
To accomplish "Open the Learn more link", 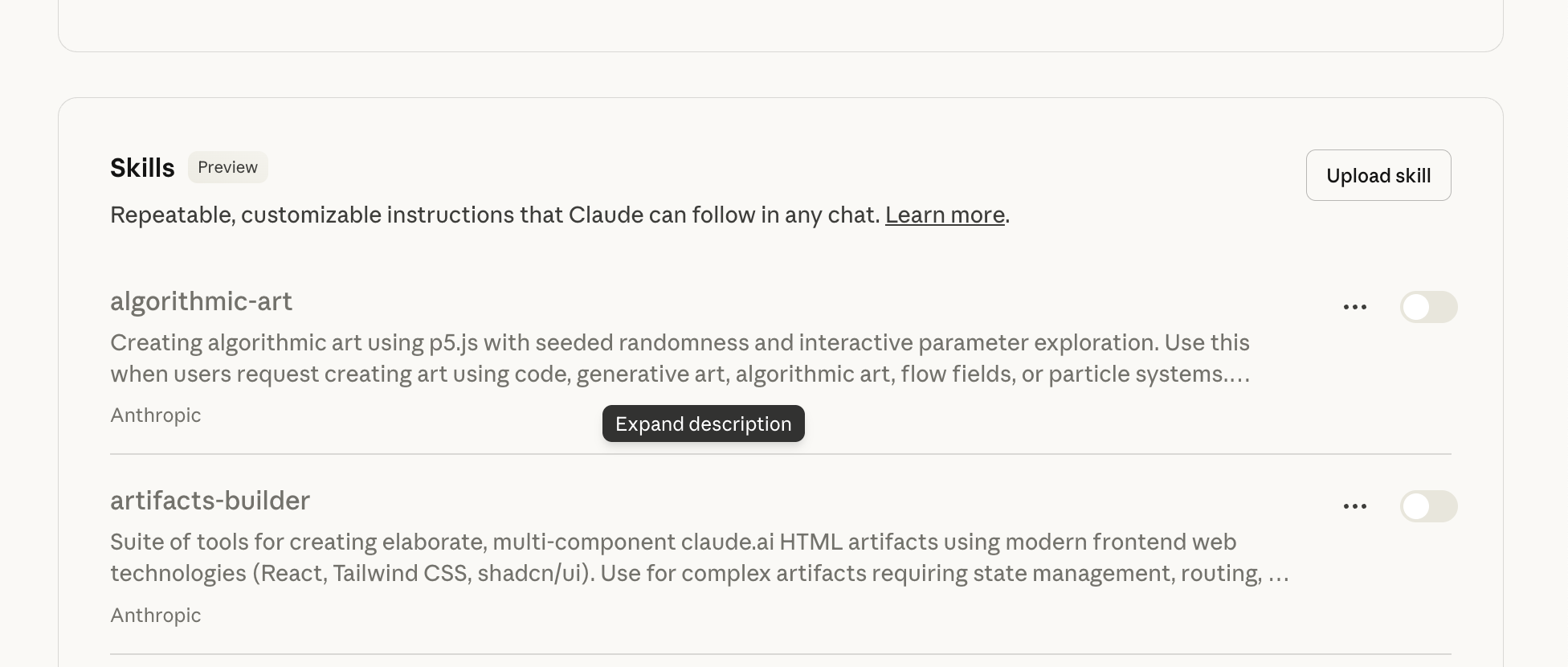I will tap(945, 215).
